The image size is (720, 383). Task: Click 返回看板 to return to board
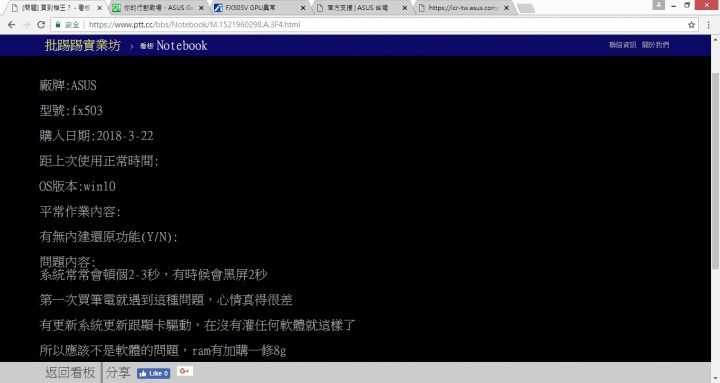[x=70, y=372]
